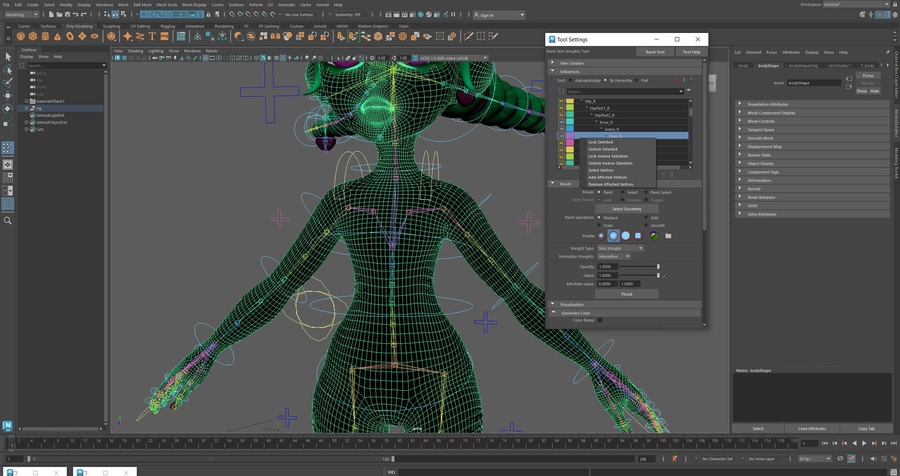Choose Select Vertices from context menu

click(x=601, y=170)
